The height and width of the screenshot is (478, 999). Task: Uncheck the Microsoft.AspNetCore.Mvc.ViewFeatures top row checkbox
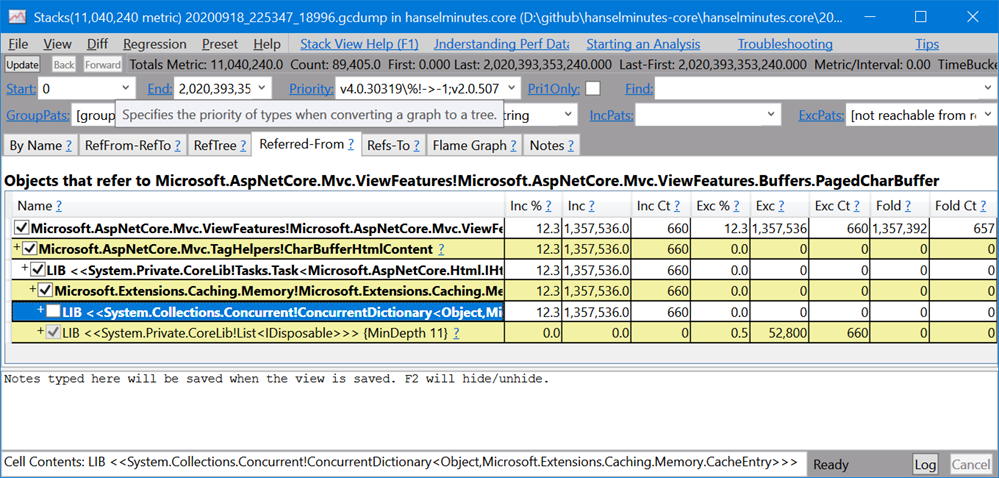point(22,228)
